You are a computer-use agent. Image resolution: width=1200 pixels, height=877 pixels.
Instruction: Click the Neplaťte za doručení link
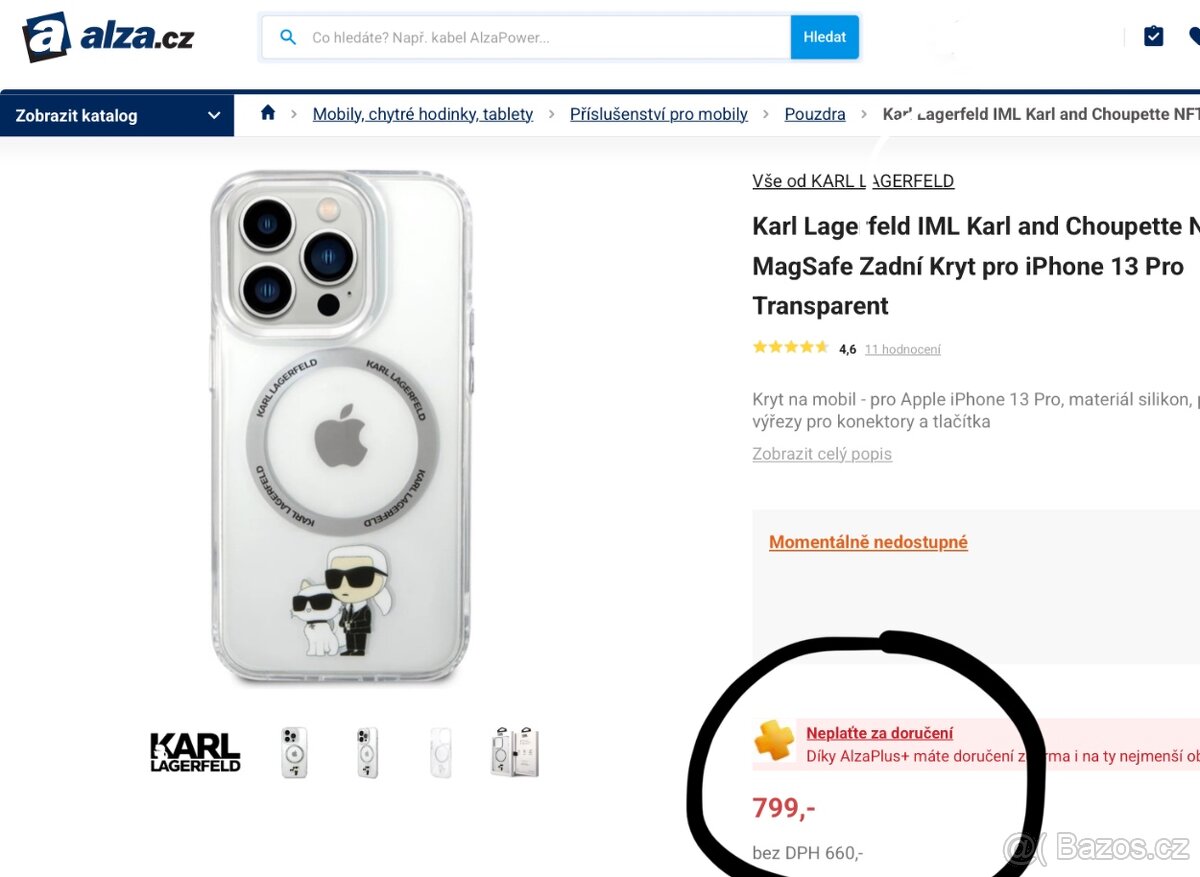(879, 733)
